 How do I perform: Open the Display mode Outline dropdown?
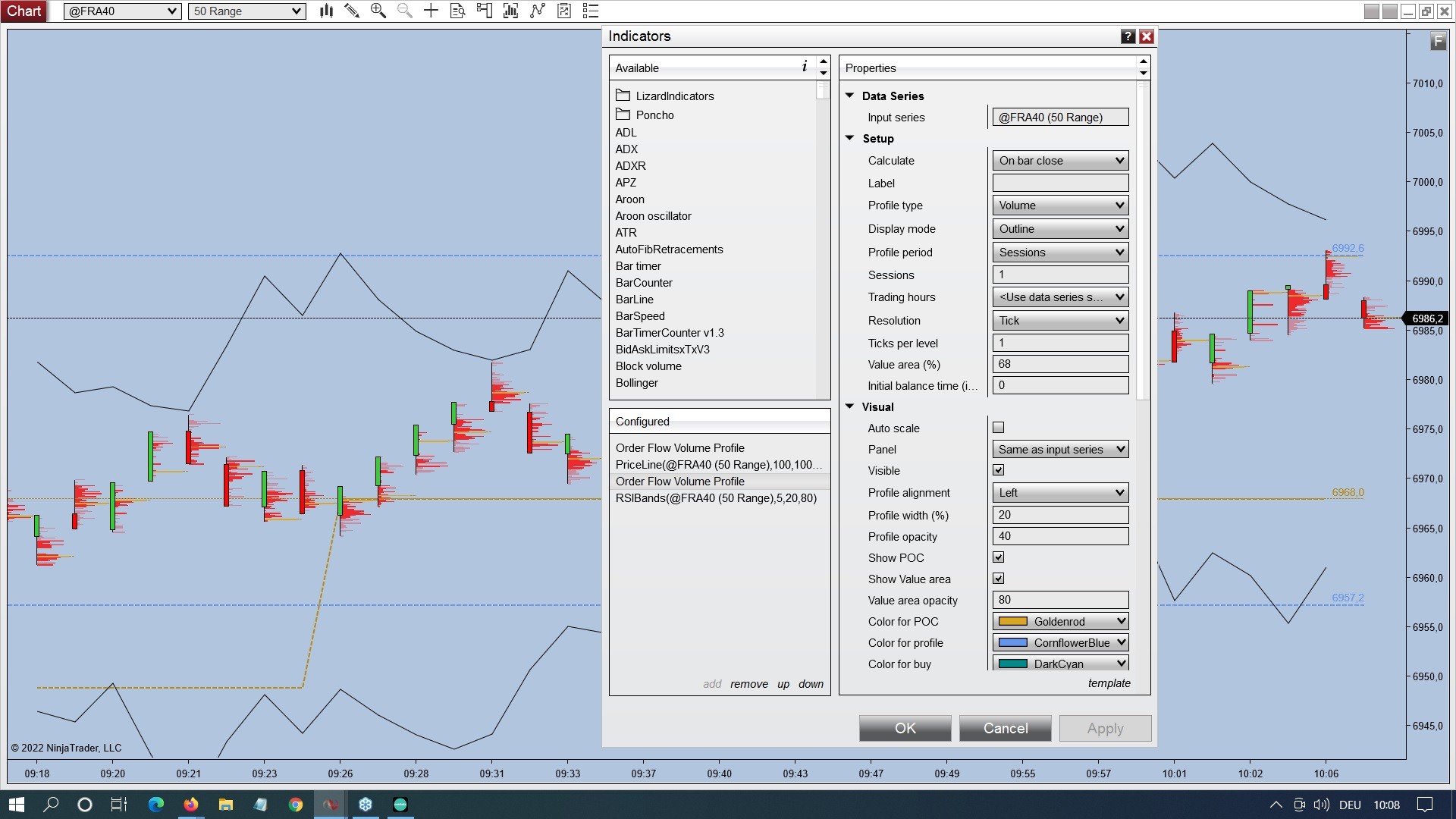click(1059, 229)
